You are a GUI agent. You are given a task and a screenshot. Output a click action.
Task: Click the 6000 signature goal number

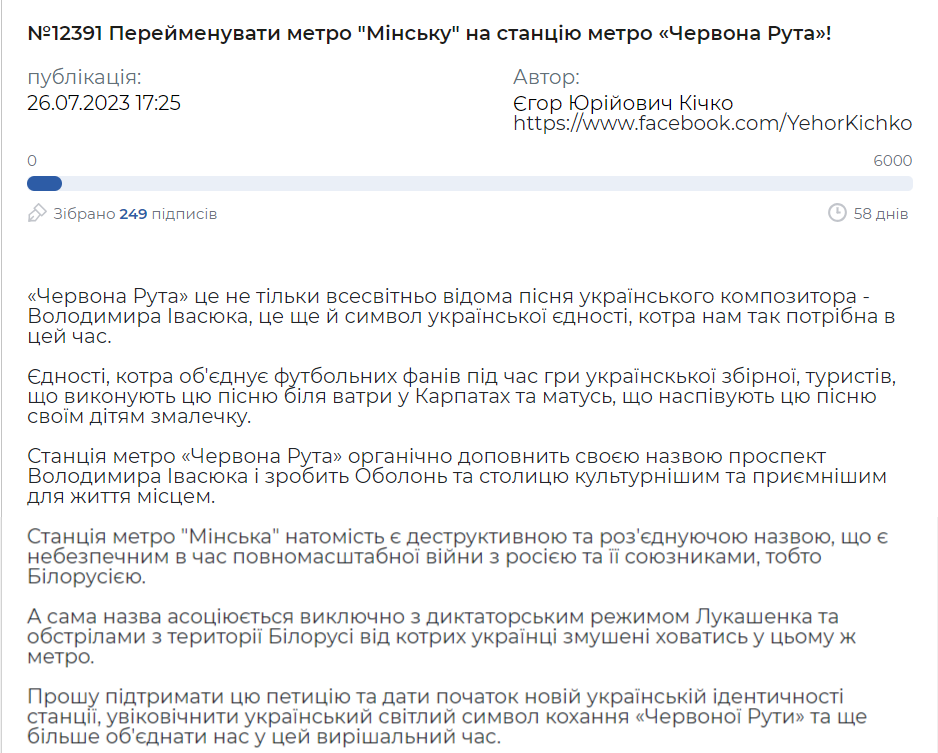pos(892,161)
